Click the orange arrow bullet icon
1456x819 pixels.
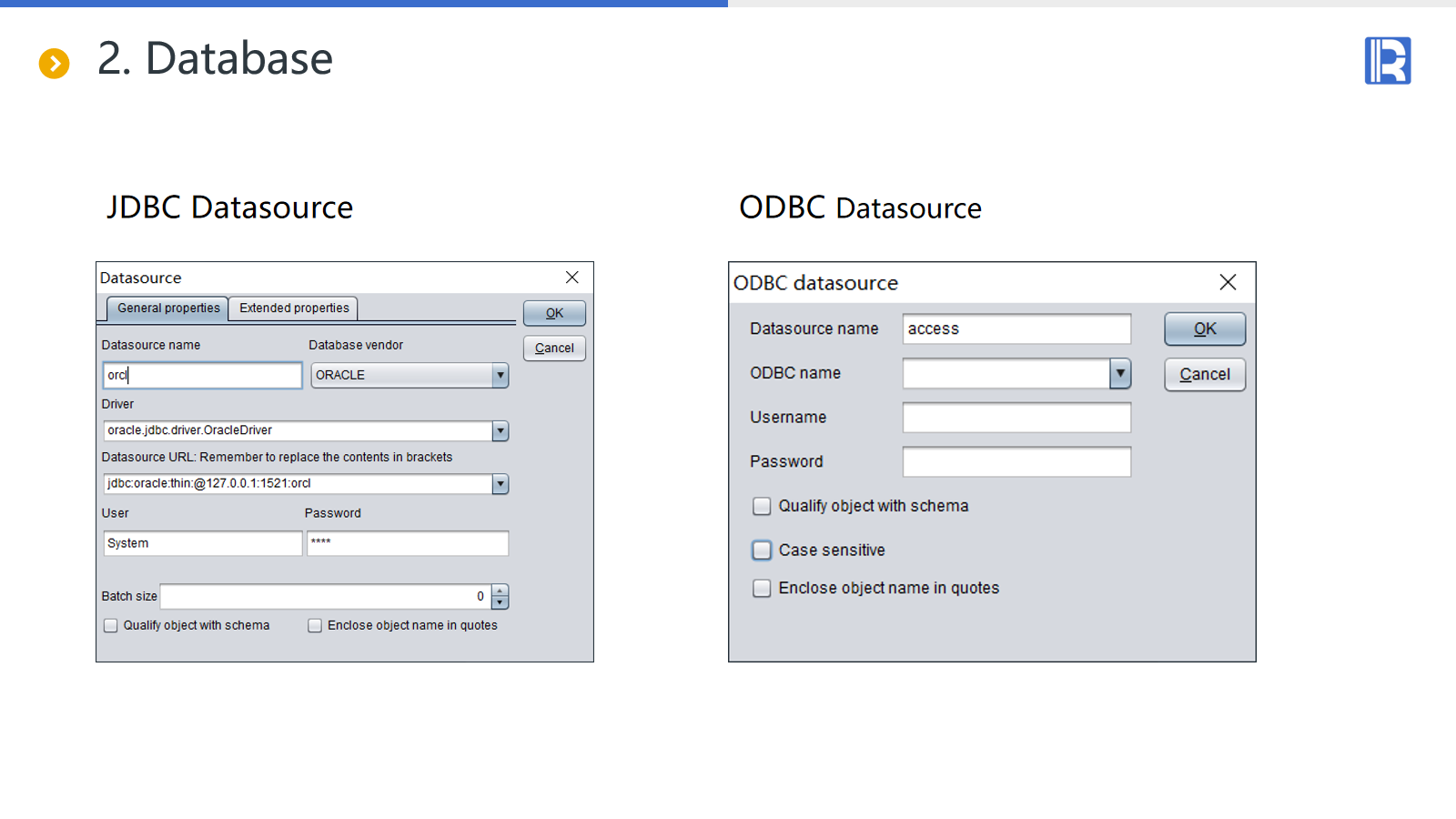(x=55, y=64)
